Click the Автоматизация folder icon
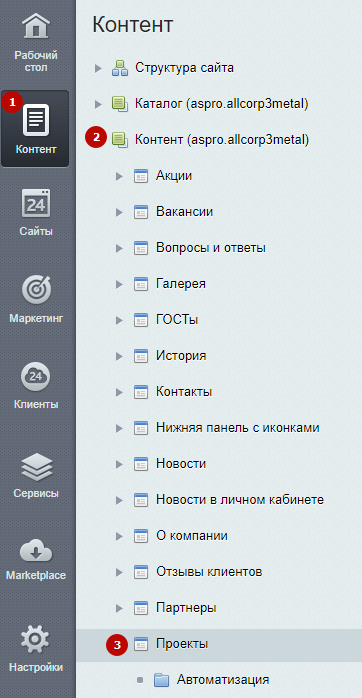 coord(162,680)
